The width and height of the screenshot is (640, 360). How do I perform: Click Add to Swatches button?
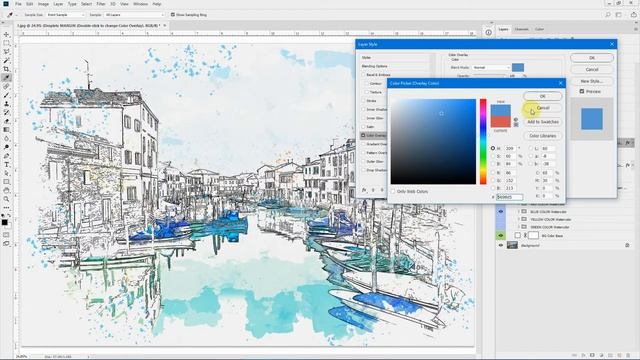pyautogui.click(x=542, y=122)
